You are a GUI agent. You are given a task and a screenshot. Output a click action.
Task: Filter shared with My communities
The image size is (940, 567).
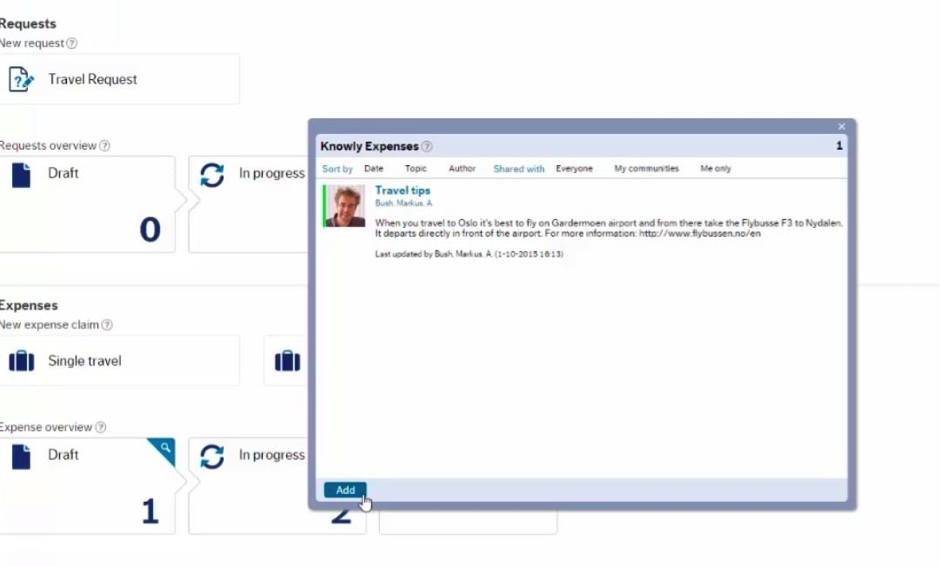pyautogui.click(x=646, y=169)
